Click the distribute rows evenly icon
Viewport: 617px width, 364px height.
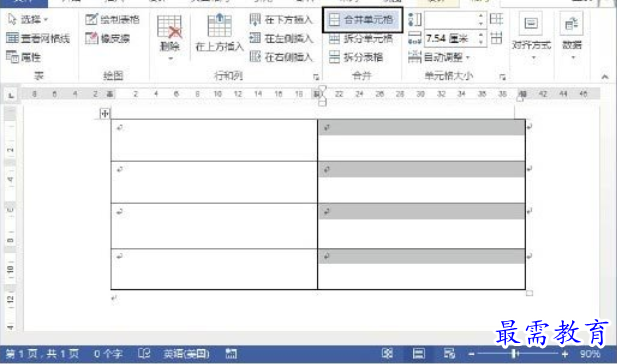coord(497,19)
